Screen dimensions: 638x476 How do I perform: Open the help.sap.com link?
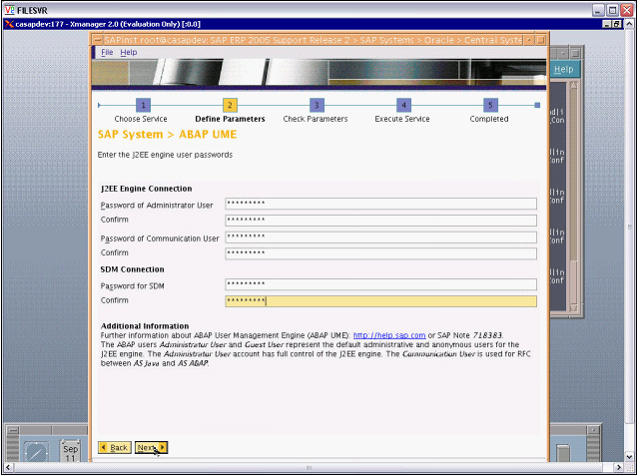point(389,335)
